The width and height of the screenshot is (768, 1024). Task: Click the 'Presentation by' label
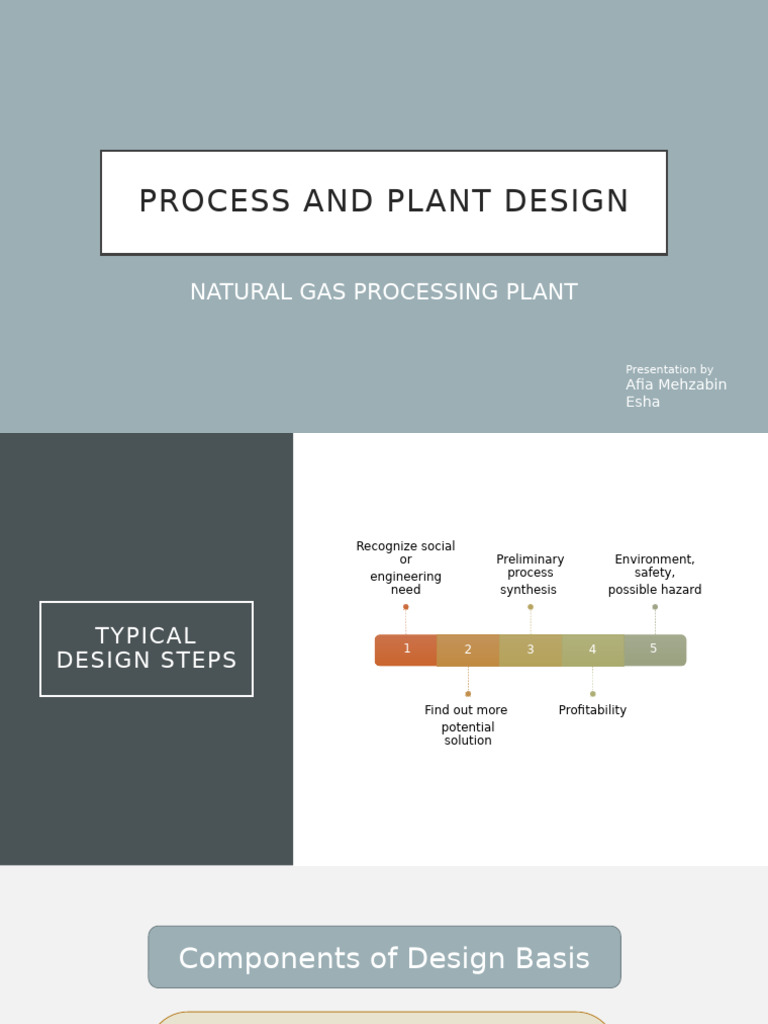[x=669, y=370]
